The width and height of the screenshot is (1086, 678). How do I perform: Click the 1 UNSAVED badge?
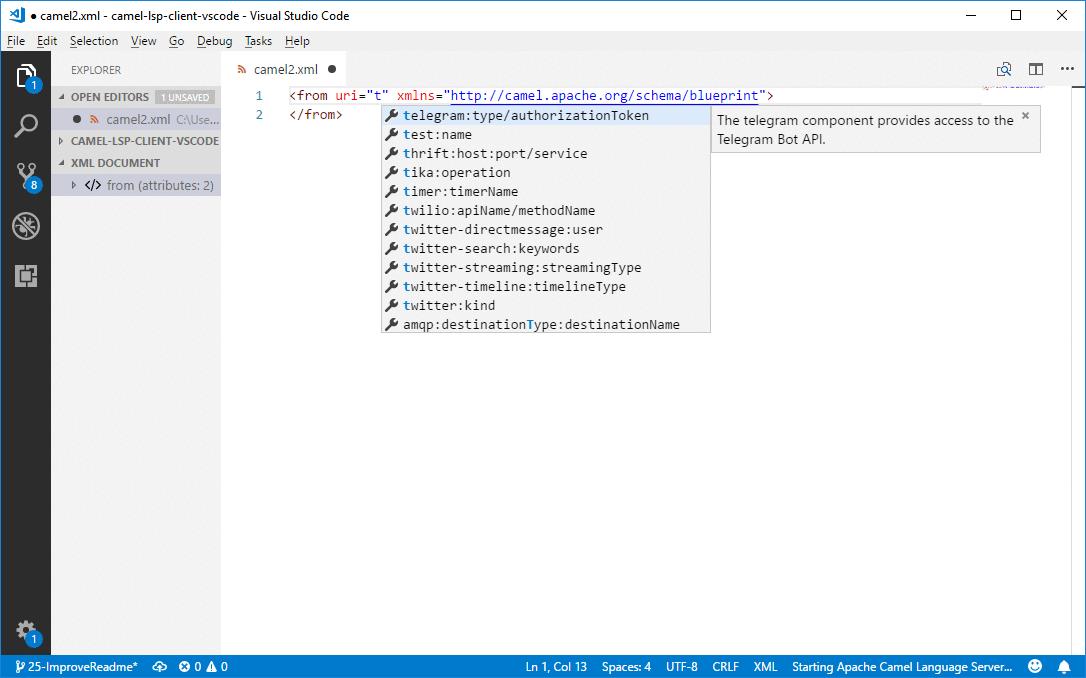click(185, 97)
